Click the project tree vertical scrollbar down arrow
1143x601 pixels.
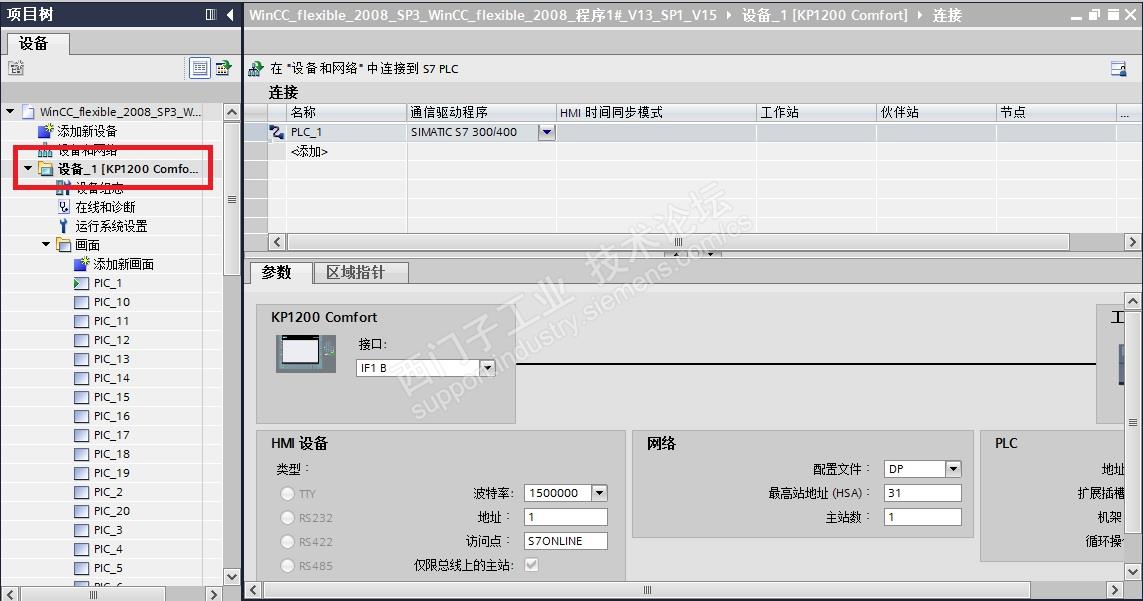232,576
